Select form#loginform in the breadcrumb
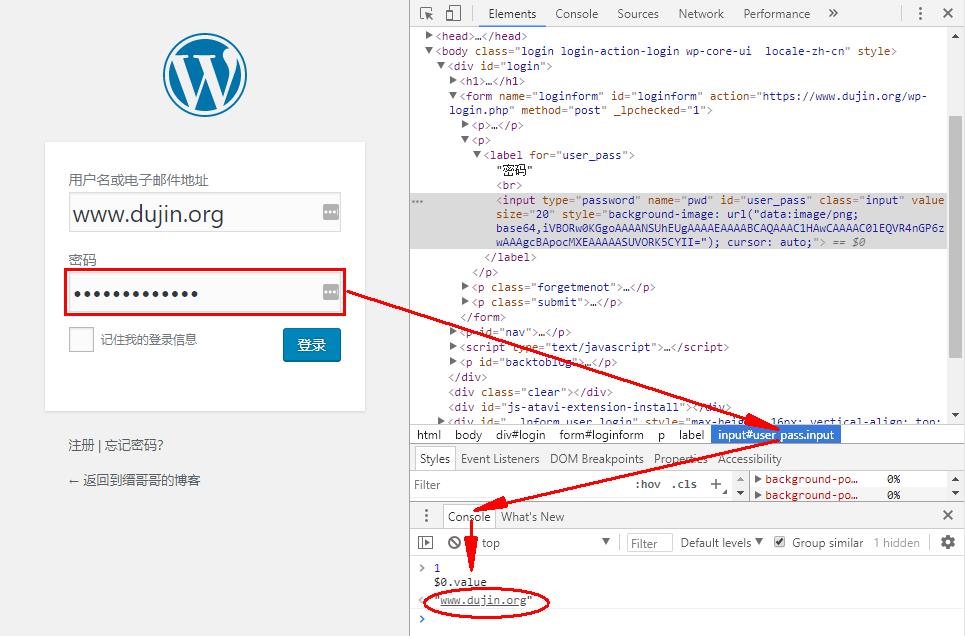965x636 pixels. [601, 435]
